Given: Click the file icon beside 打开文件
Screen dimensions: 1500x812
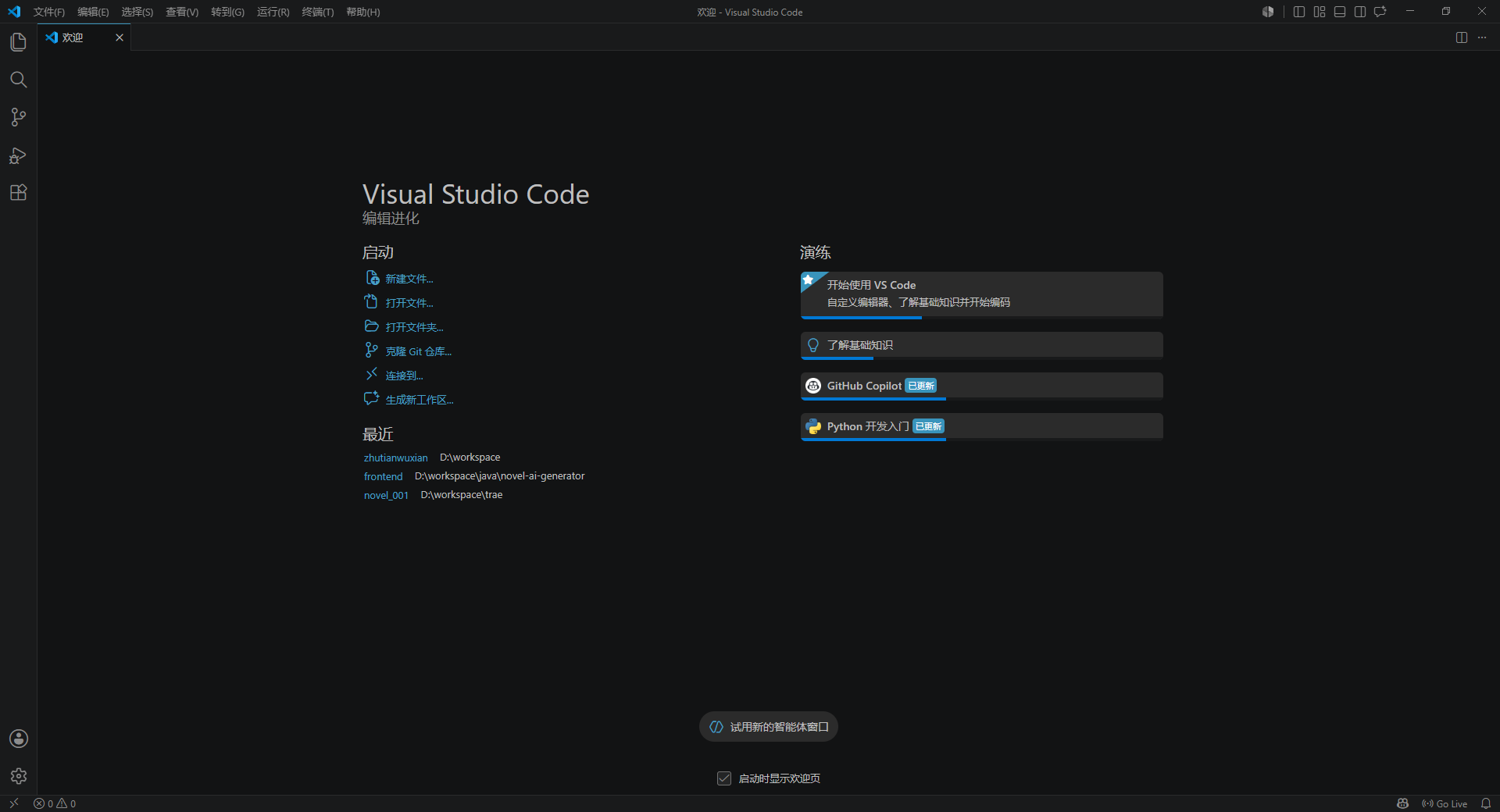Looking at the screenshot, I should pos(372,302).
